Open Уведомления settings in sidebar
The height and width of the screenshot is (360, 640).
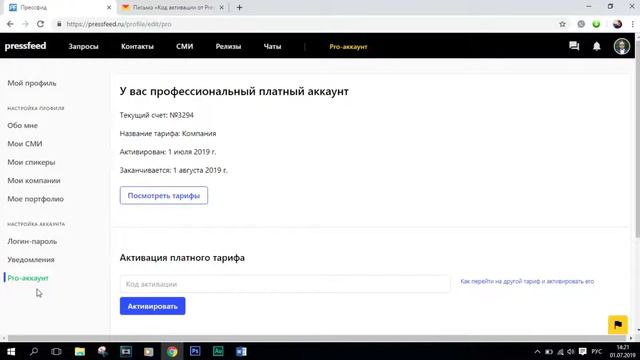pyautogui.click(x=31, y=260)
